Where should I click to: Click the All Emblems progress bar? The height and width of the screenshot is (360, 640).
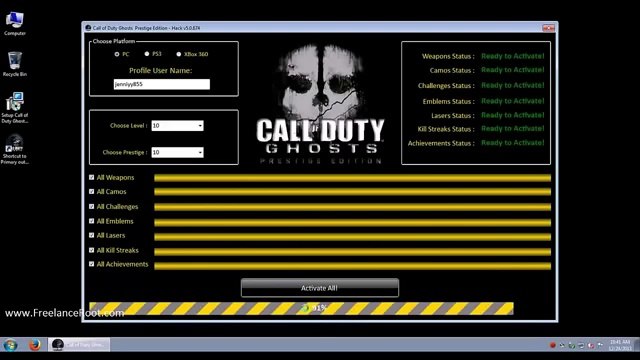point(353,222)
